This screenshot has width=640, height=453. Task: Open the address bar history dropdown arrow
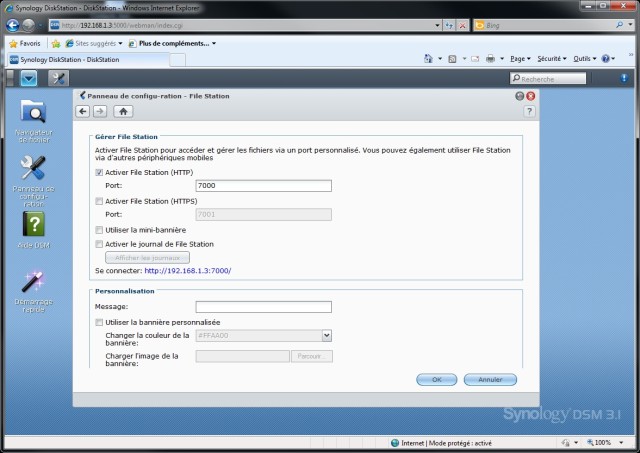437,25
